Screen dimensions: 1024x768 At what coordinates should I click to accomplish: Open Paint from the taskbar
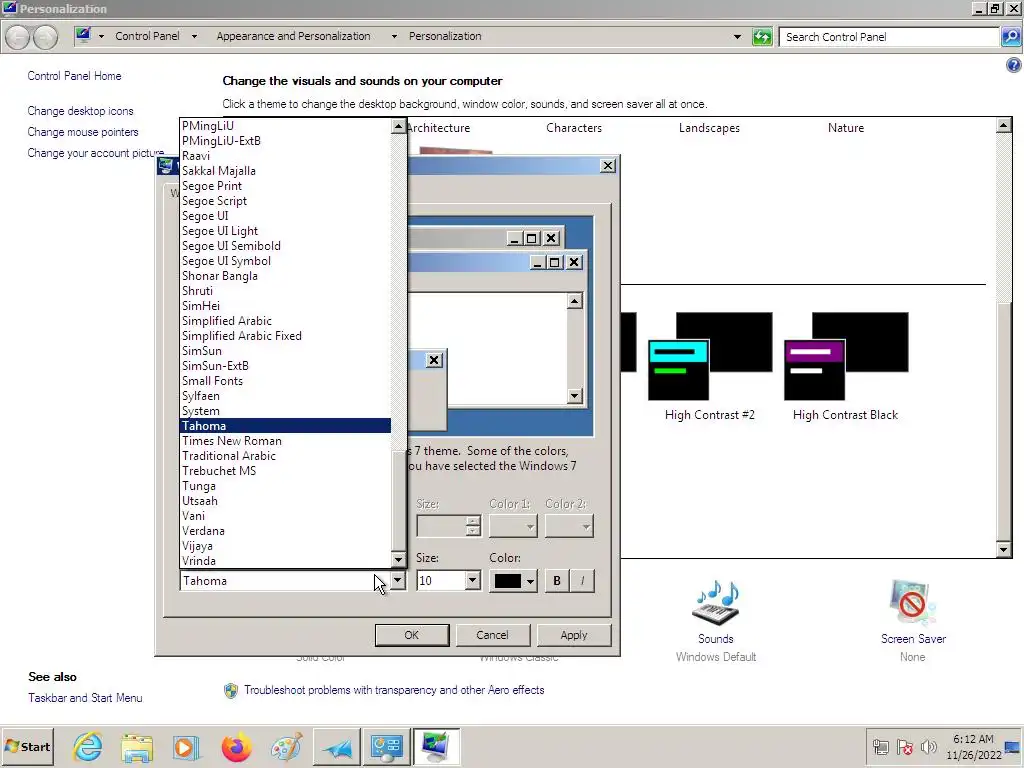click(x=286, y=746)
